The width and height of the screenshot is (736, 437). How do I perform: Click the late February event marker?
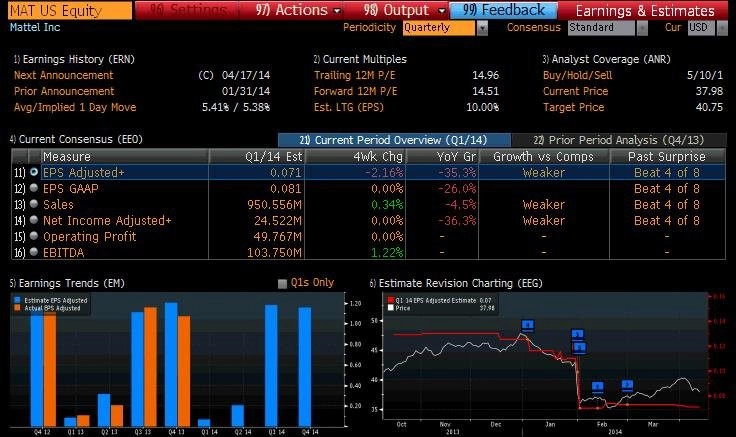(x=627, y=386)
